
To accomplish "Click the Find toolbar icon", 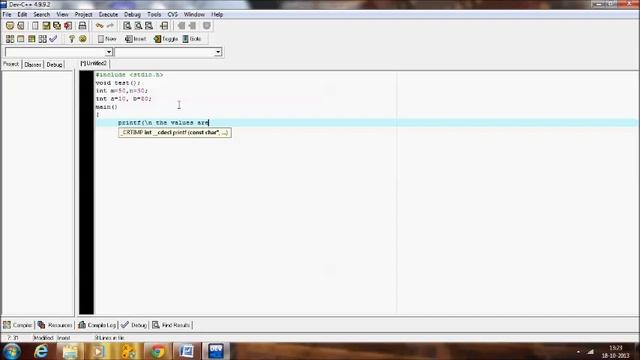I will click(127, 26).
